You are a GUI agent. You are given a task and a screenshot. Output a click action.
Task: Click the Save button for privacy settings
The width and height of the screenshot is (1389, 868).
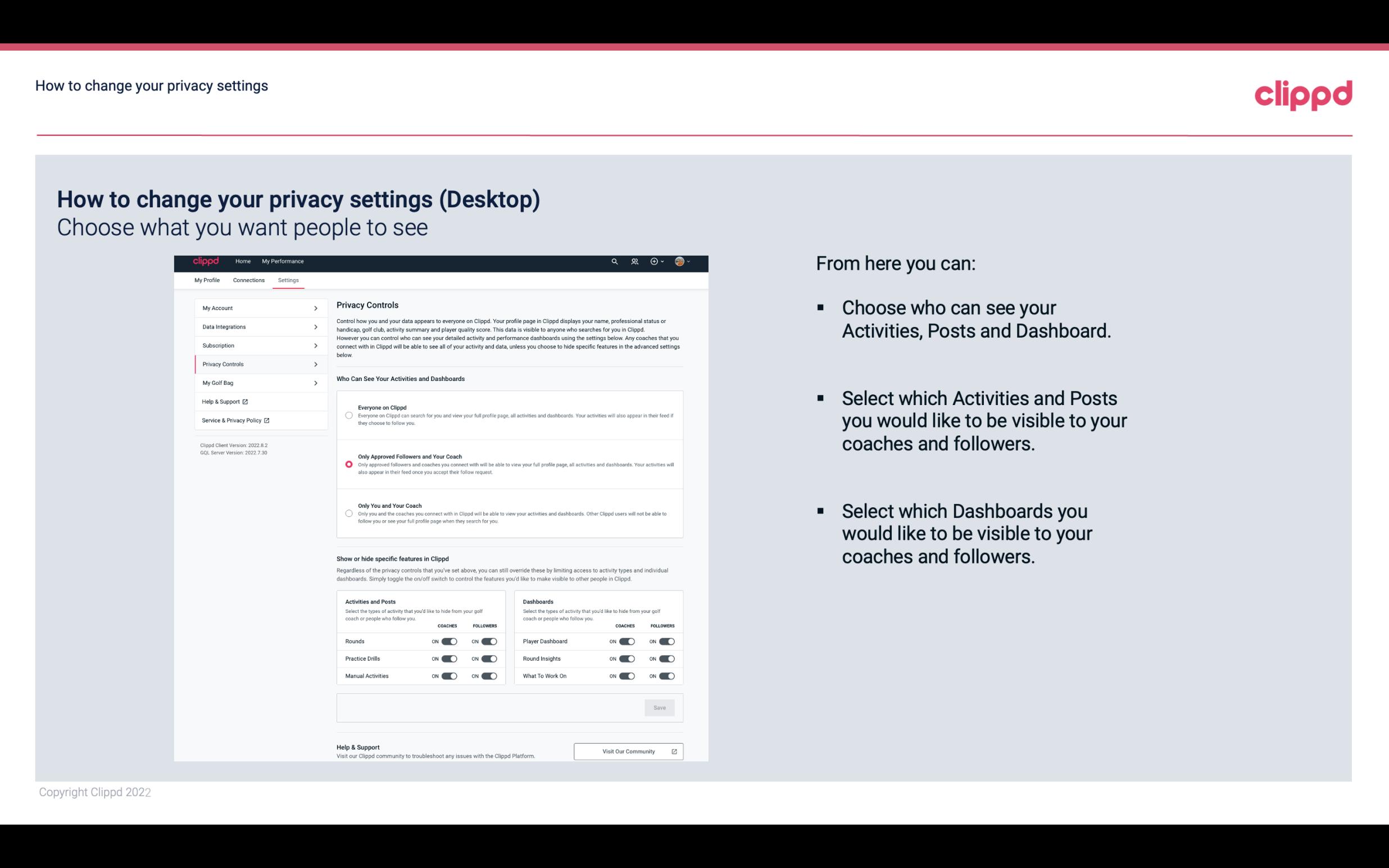(660, 707)
